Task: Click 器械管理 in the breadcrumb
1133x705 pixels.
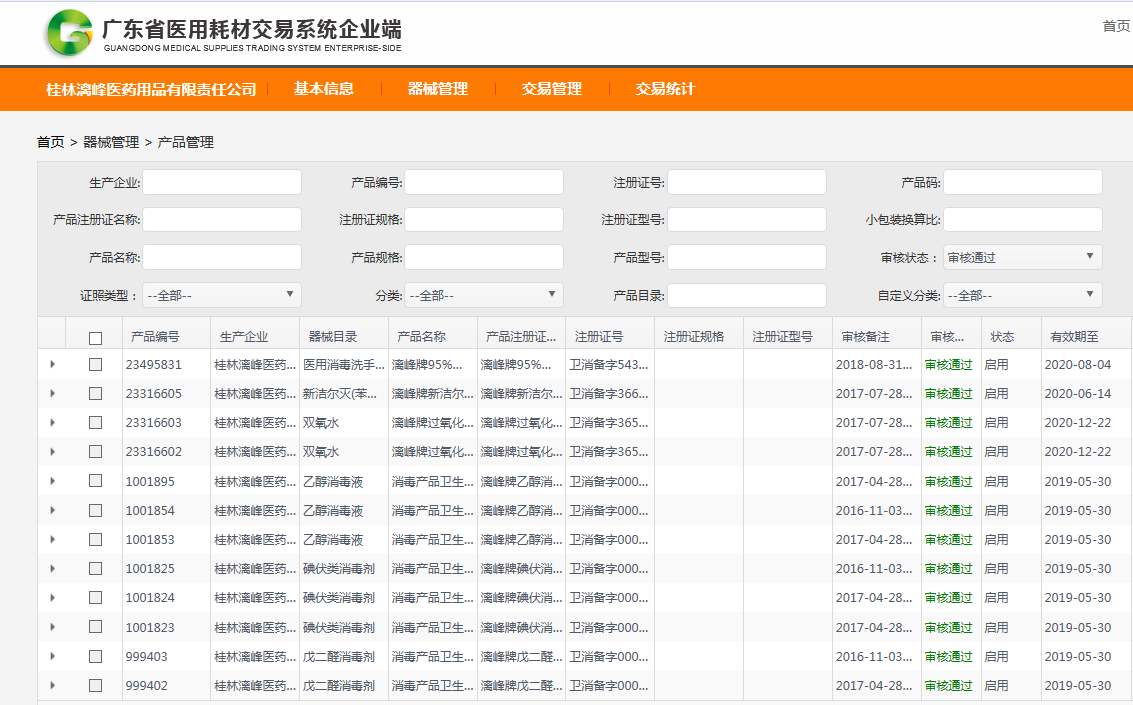Action: (111, 142)
